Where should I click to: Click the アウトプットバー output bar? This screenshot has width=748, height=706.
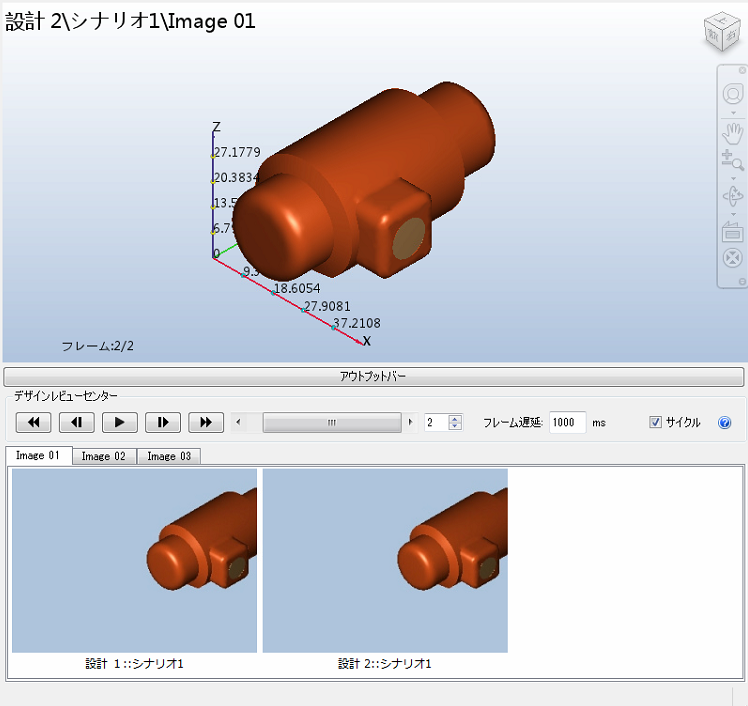pyautogui.click(x=374, y=376)
